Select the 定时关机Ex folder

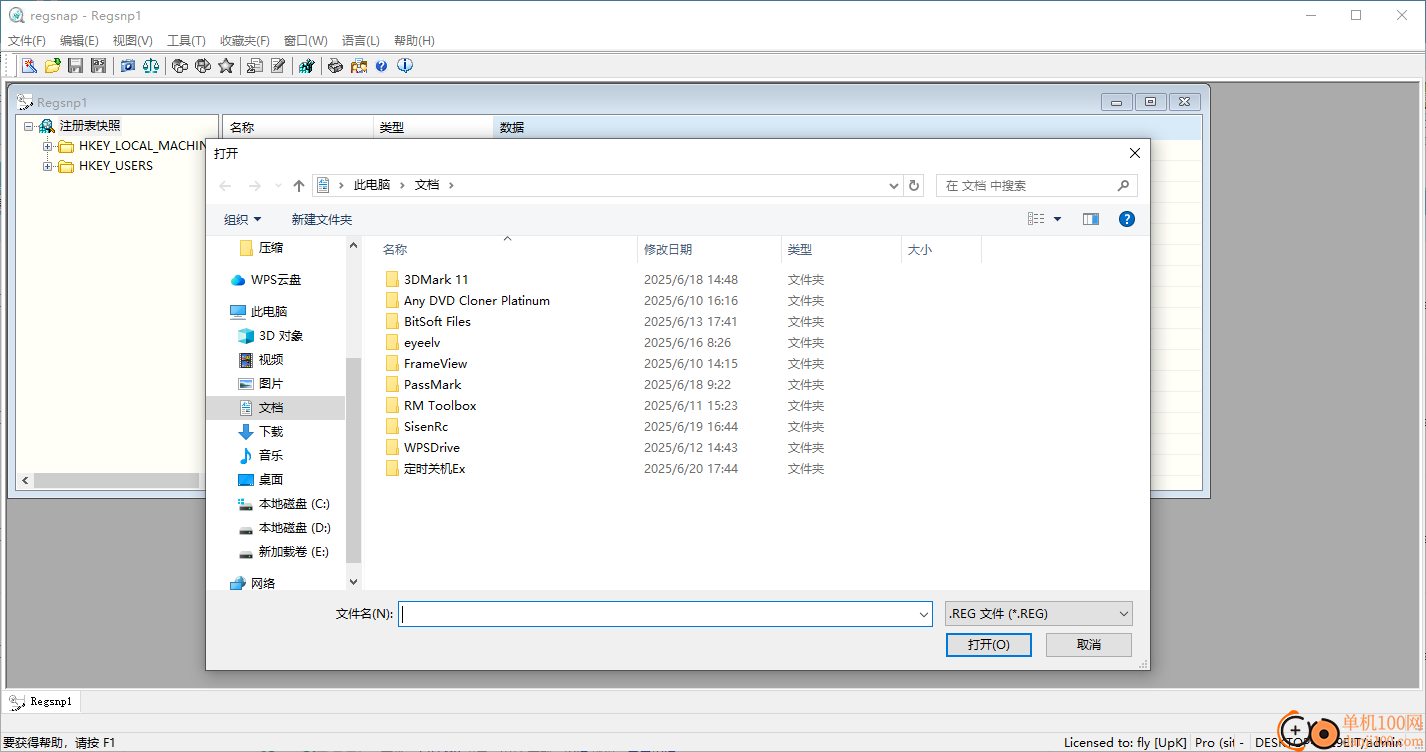coord(426,469)
